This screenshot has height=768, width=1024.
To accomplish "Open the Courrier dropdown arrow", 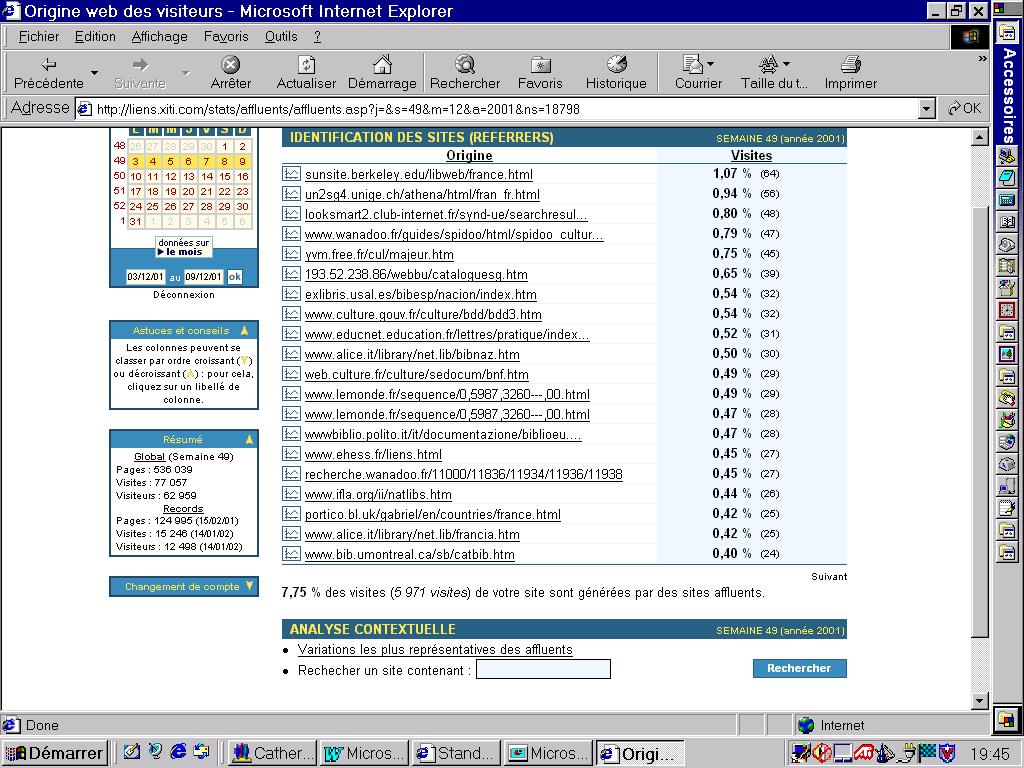I will point(711,64).
